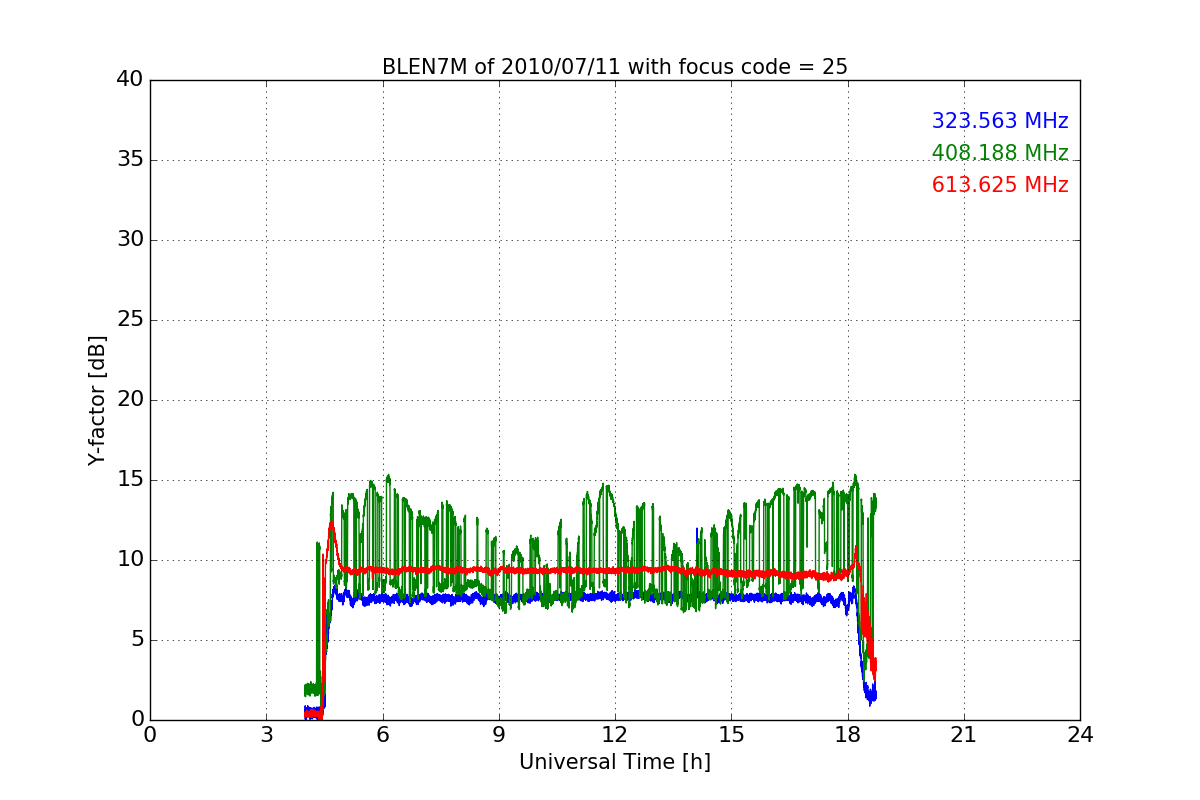Click the x-axis tick label '9'
Viewport: 1200px width, 800px height.
[499, 734]
